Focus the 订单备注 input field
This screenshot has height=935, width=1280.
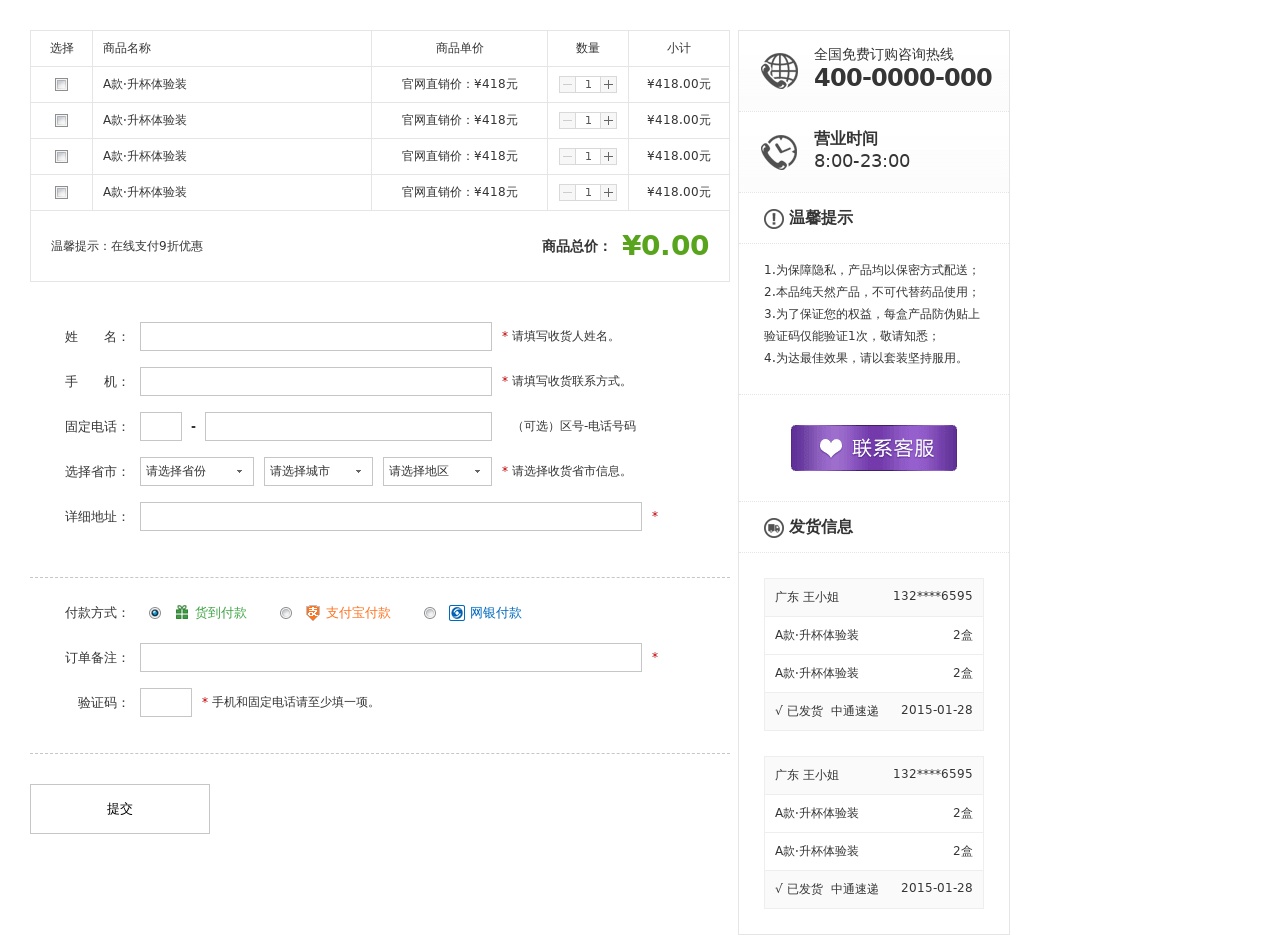pyautogui.click(x=391, y=658)
